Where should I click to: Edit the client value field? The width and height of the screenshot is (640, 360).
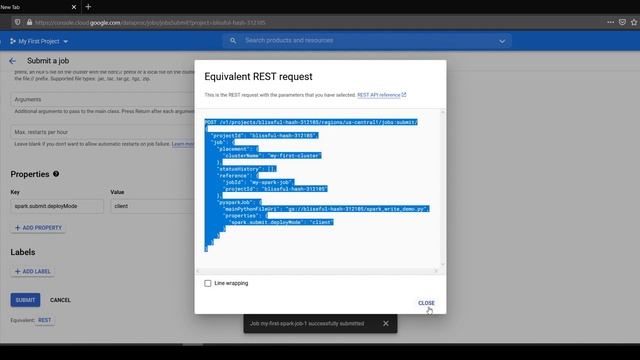[153, 206]
